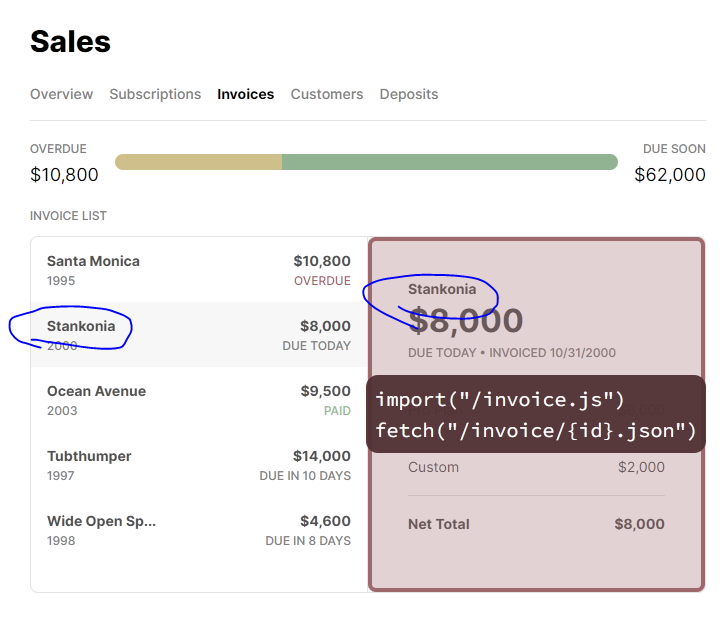Image resolution: width=725 pixels, height=620 pixels.
Task: Click the $9,500 amount for Ocean Avenue
Action: click(x=326, y=391)
